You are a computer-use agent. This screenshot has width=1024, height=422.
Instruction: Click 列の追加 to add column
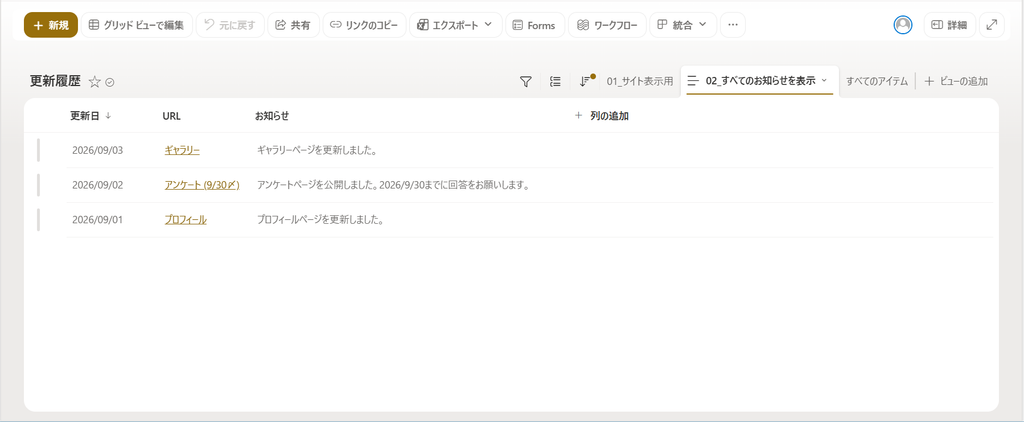601,116
